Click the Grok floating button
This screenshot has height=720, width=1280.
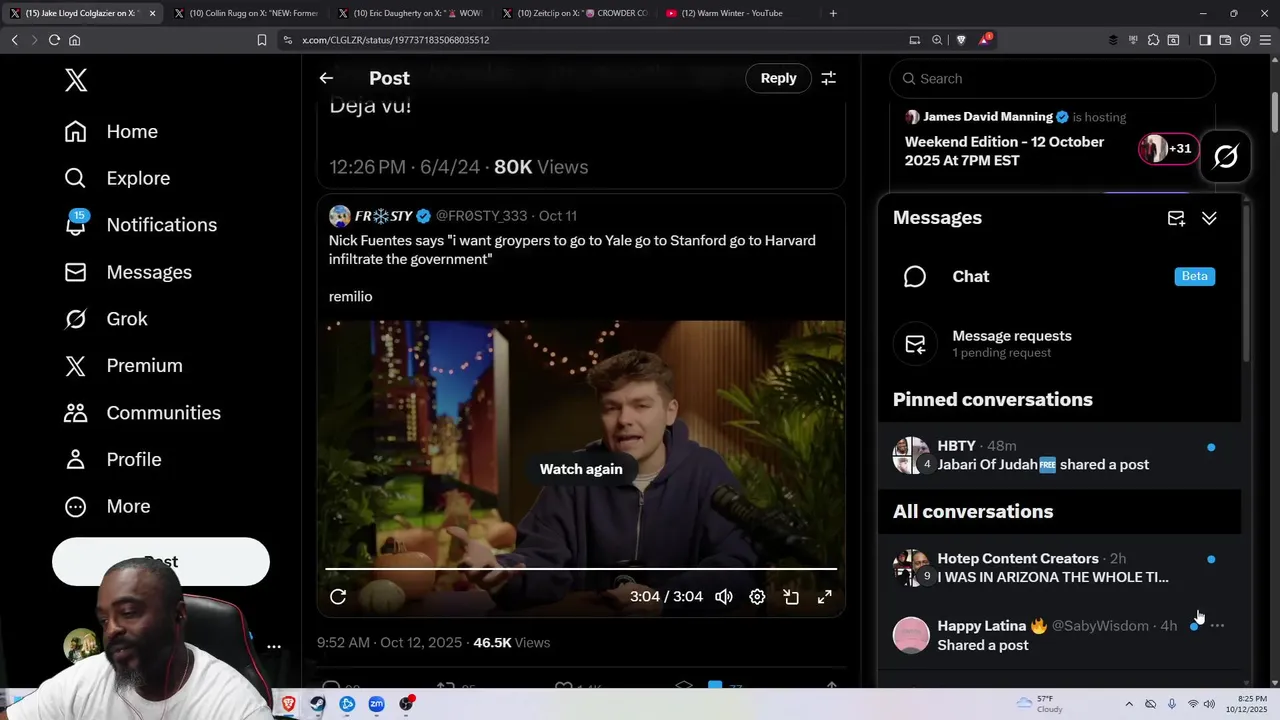(1225, 157)
